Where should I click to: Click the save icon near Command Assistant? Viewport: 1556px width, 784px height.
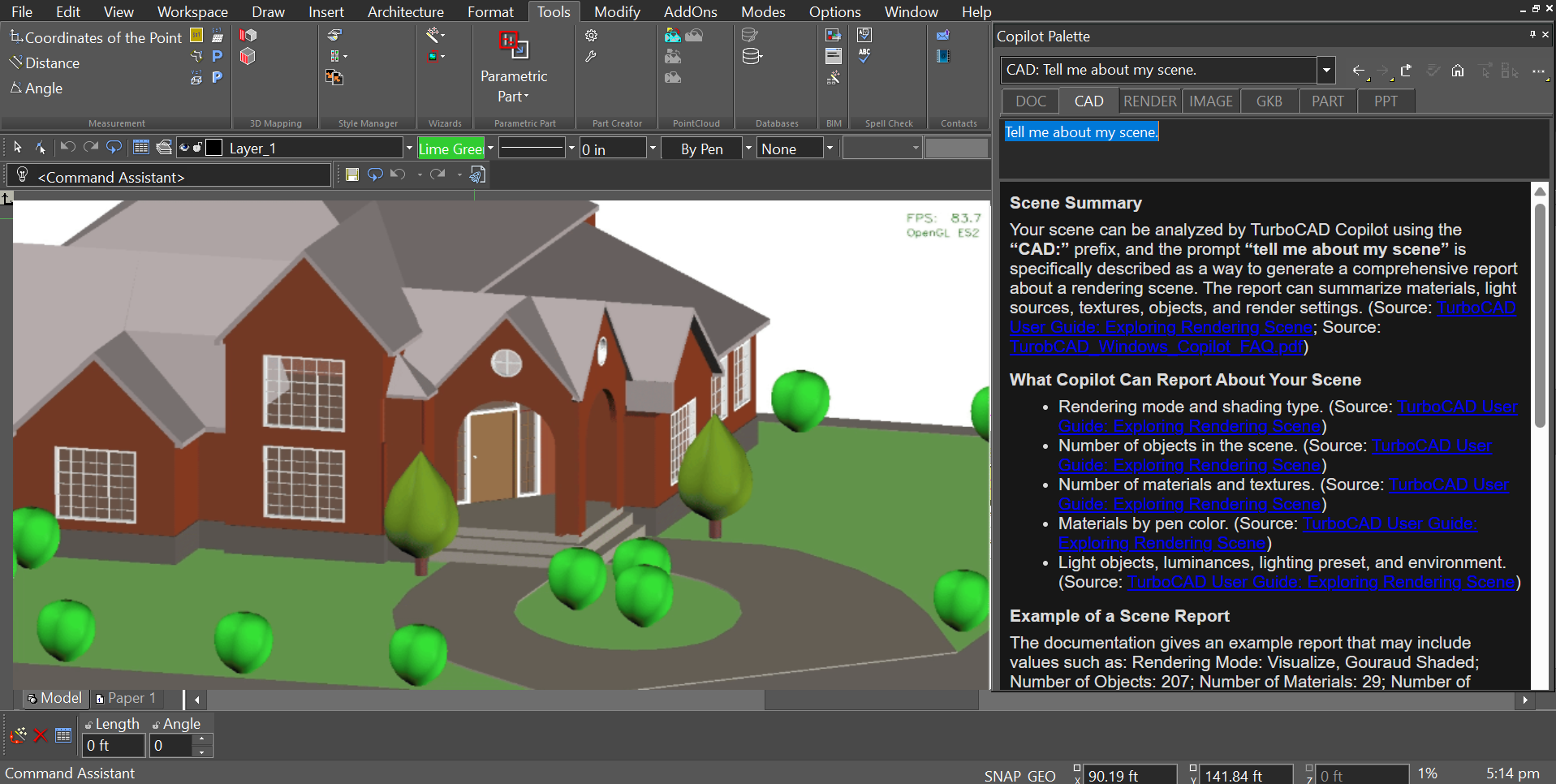[352, 174]
